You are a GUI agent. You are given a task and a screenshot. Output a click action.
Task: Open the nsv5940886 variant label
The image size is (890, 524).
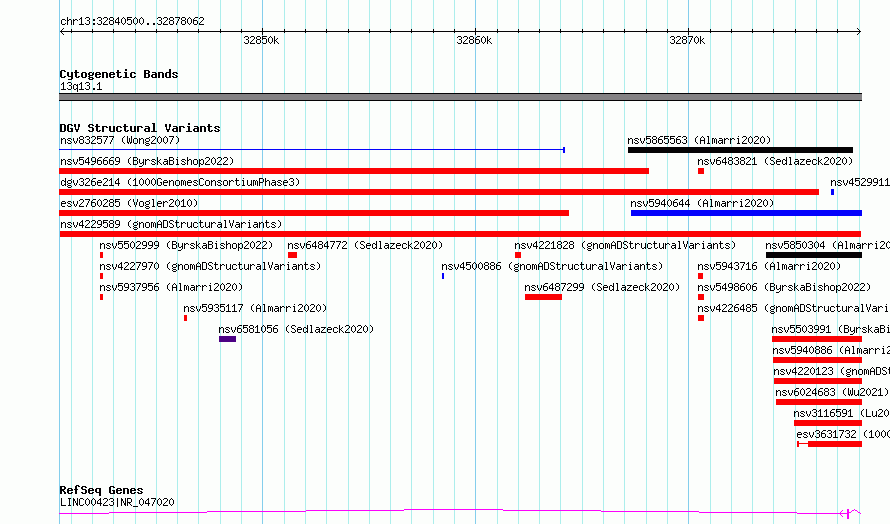831,350
